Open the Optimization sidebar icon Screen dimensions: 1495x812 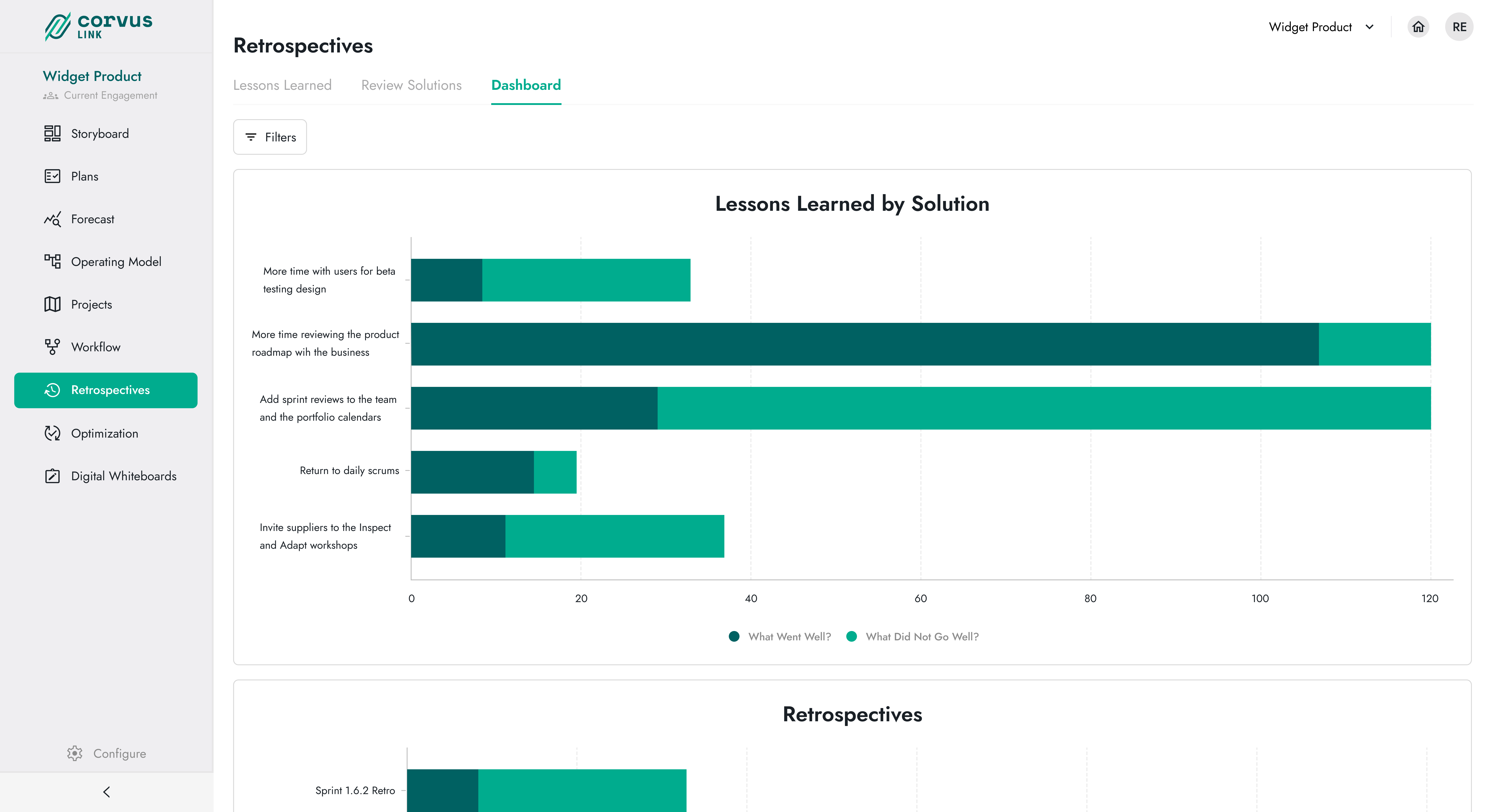pos(52,433)
